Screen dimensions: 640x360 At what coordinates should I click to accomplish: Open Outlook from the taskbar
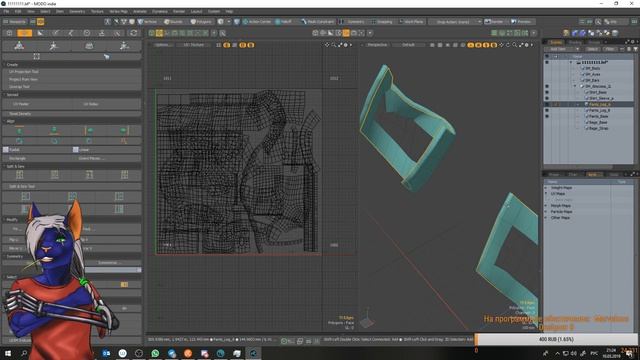click(106, 353)
